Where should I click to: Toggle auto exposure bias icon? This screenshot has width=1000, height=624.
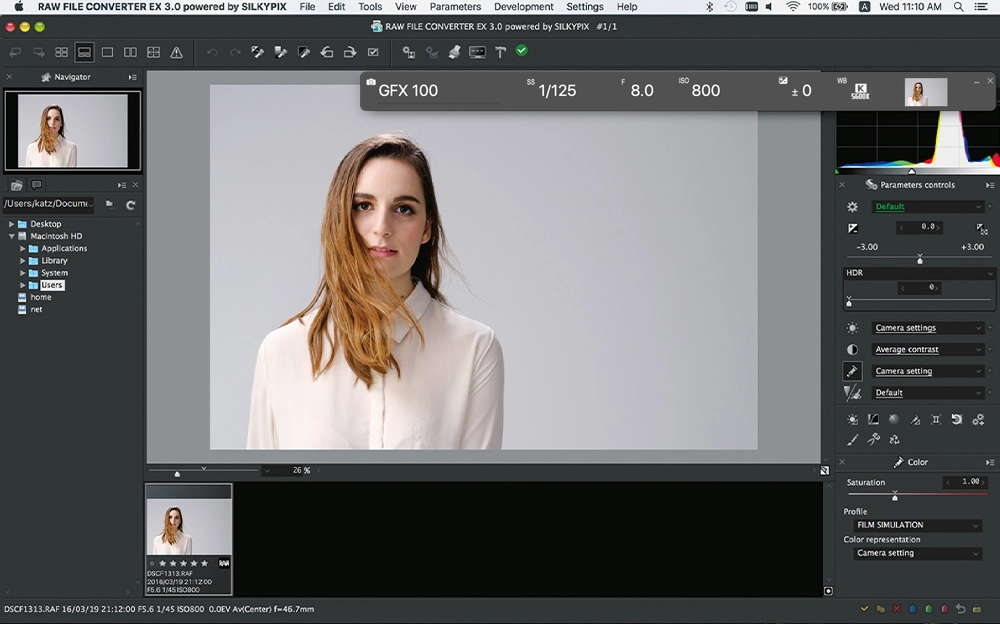[x=982, y=228]
